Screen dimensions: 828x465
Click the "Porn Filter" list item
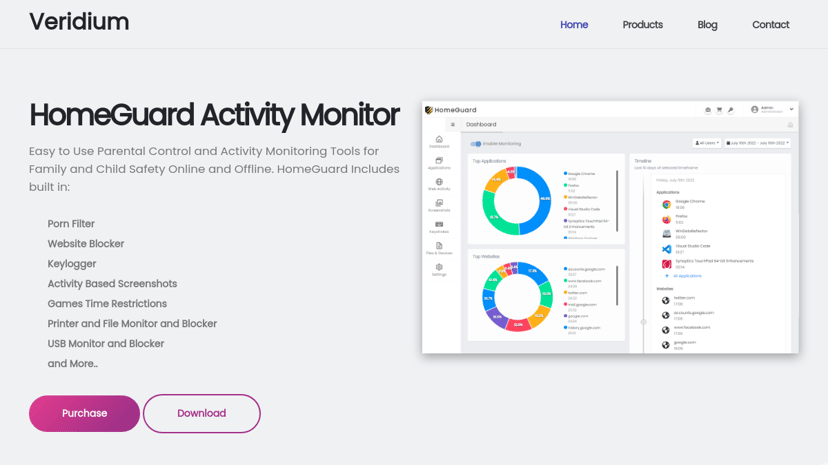pyautogui.click(x=71, y=224)
